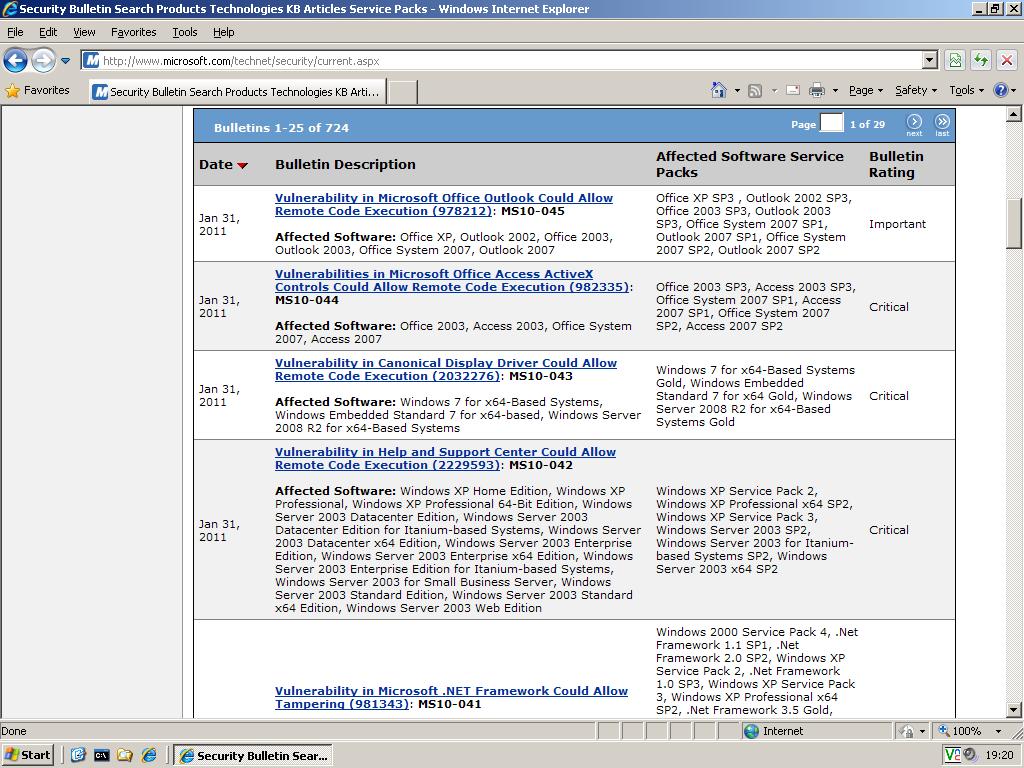The image size is (1024, 768).
Task: Click the Read Mail envelope icon
Action: [793, 90]
